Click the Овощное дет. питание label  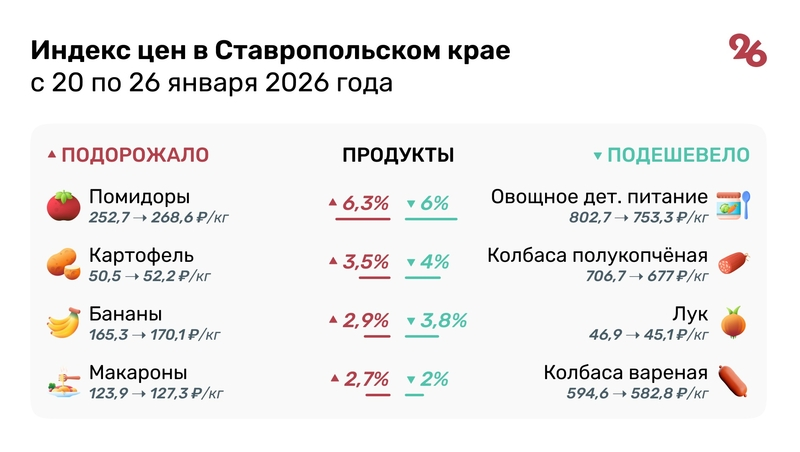599,196
